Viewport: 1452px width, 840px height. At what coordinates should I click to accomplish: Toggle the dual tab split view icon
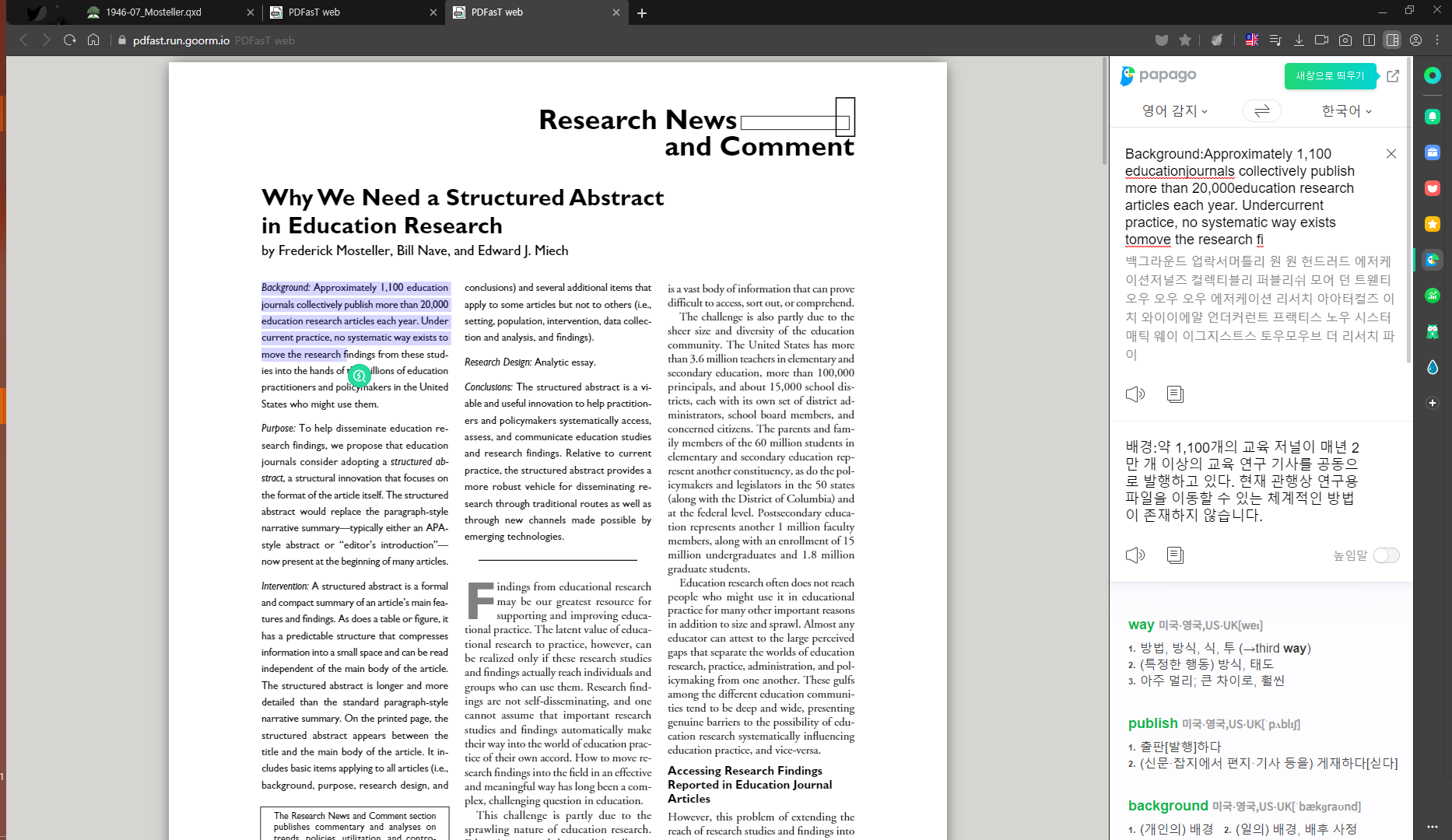1369,40
